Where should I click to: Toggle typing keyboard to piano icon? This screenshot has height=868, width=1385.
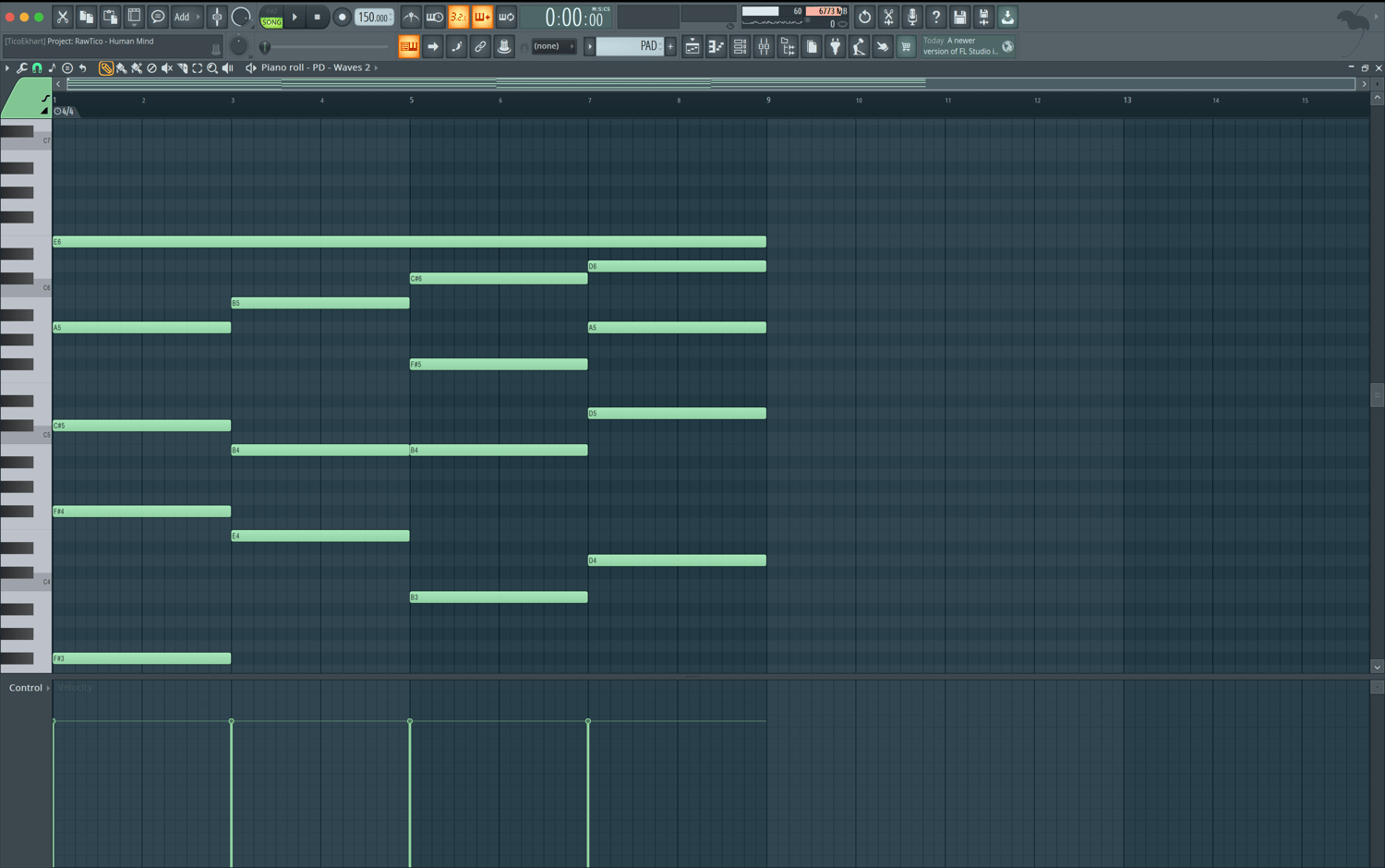tap(409, 46)
